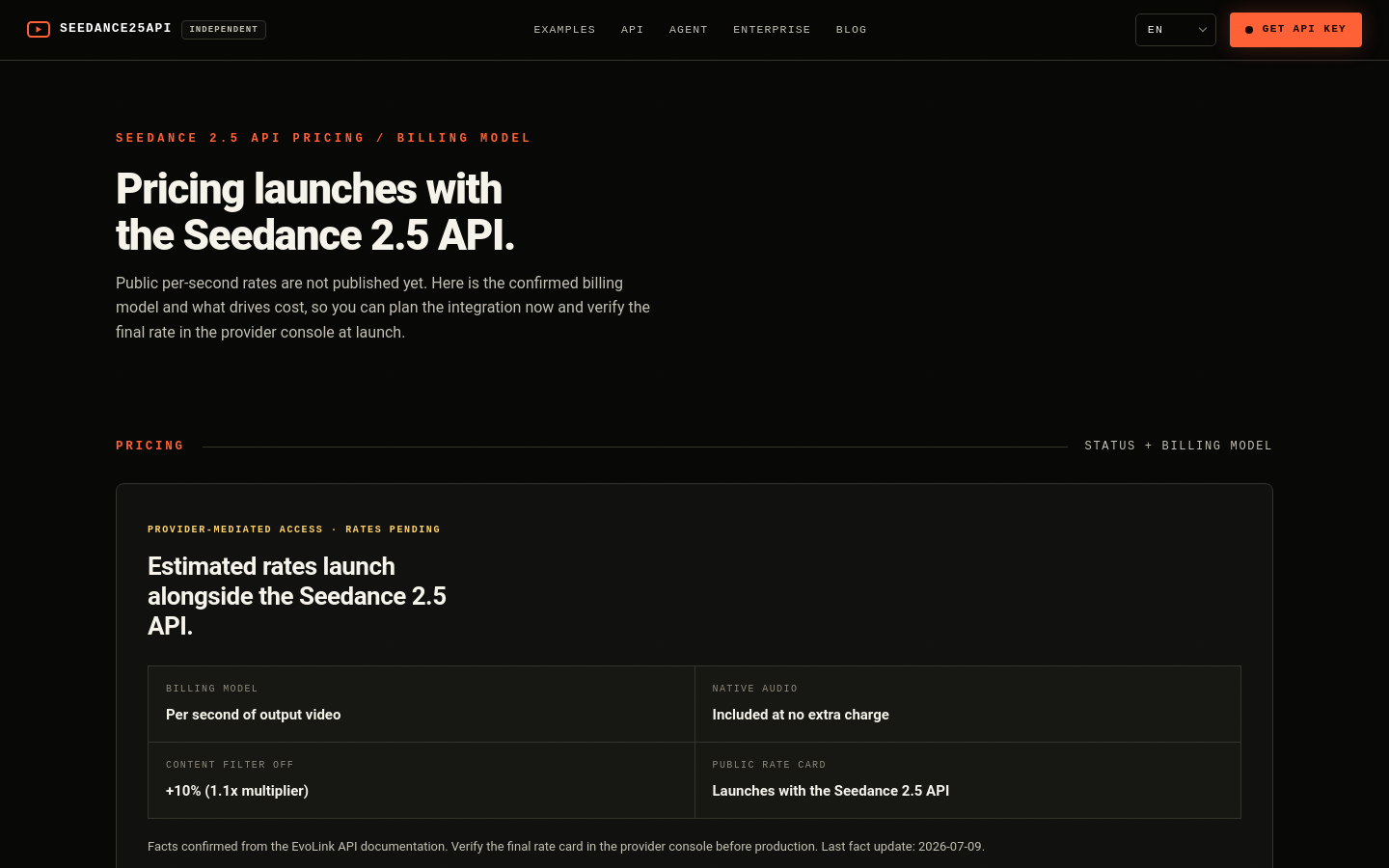Open the API nav item
This screenshot has width=1389, height=868.
click(633, 30)
